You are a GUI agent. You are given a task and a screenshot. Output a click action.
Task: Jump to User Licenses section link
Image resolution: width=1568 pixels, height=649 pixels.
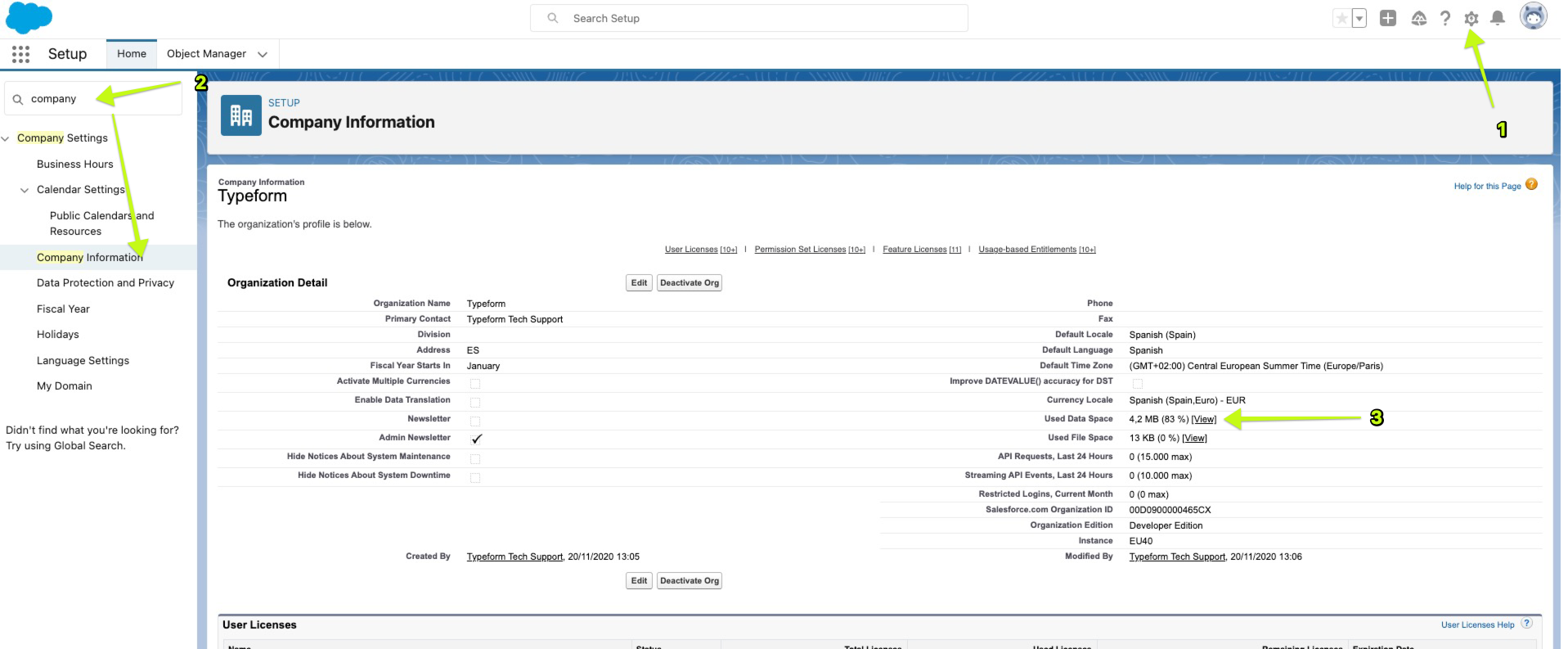coord(701,250)
